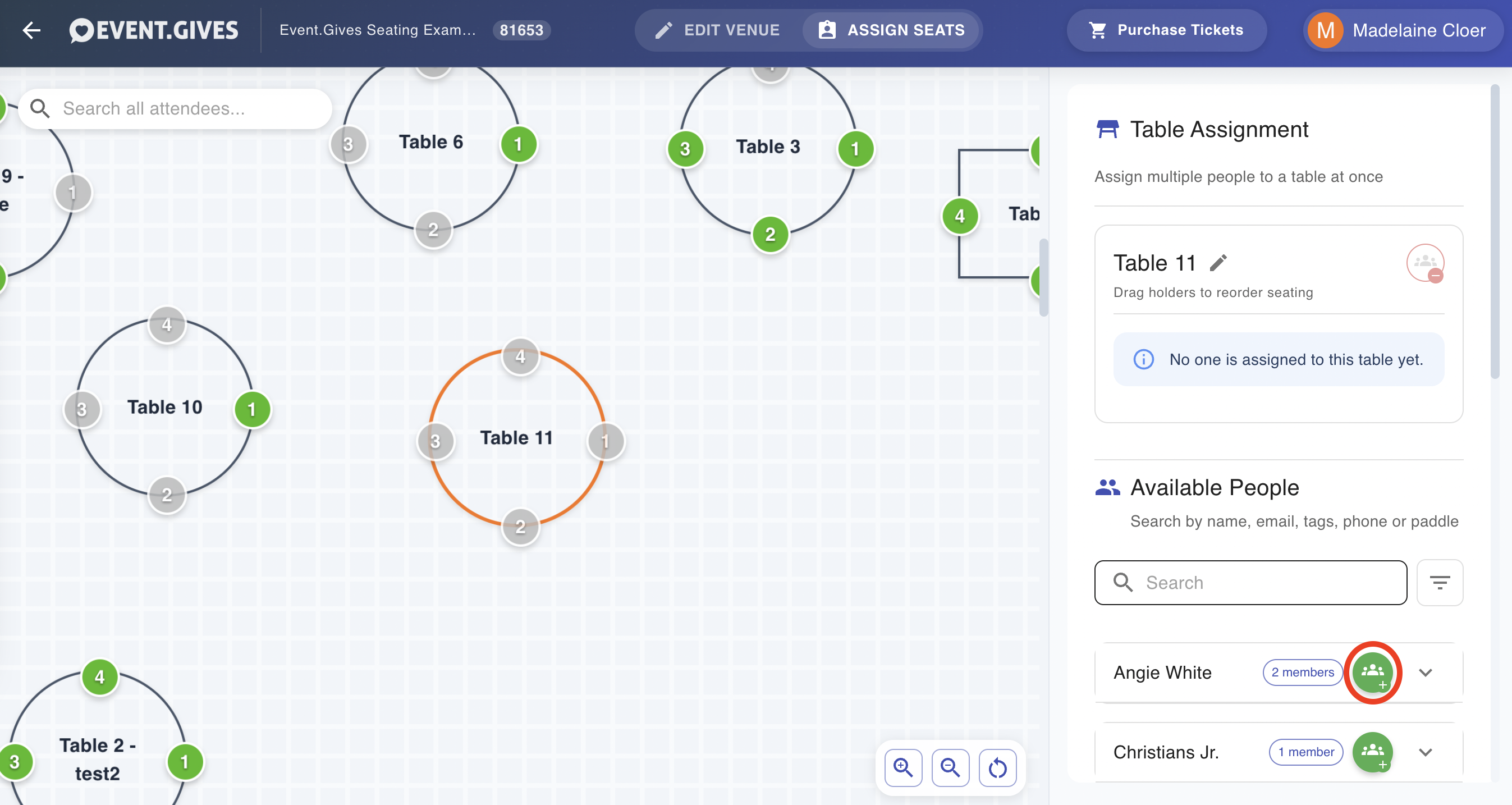The image size is (1512, 805).
Task: Expand the Angie White group row
Action: tap(1425, 673)
